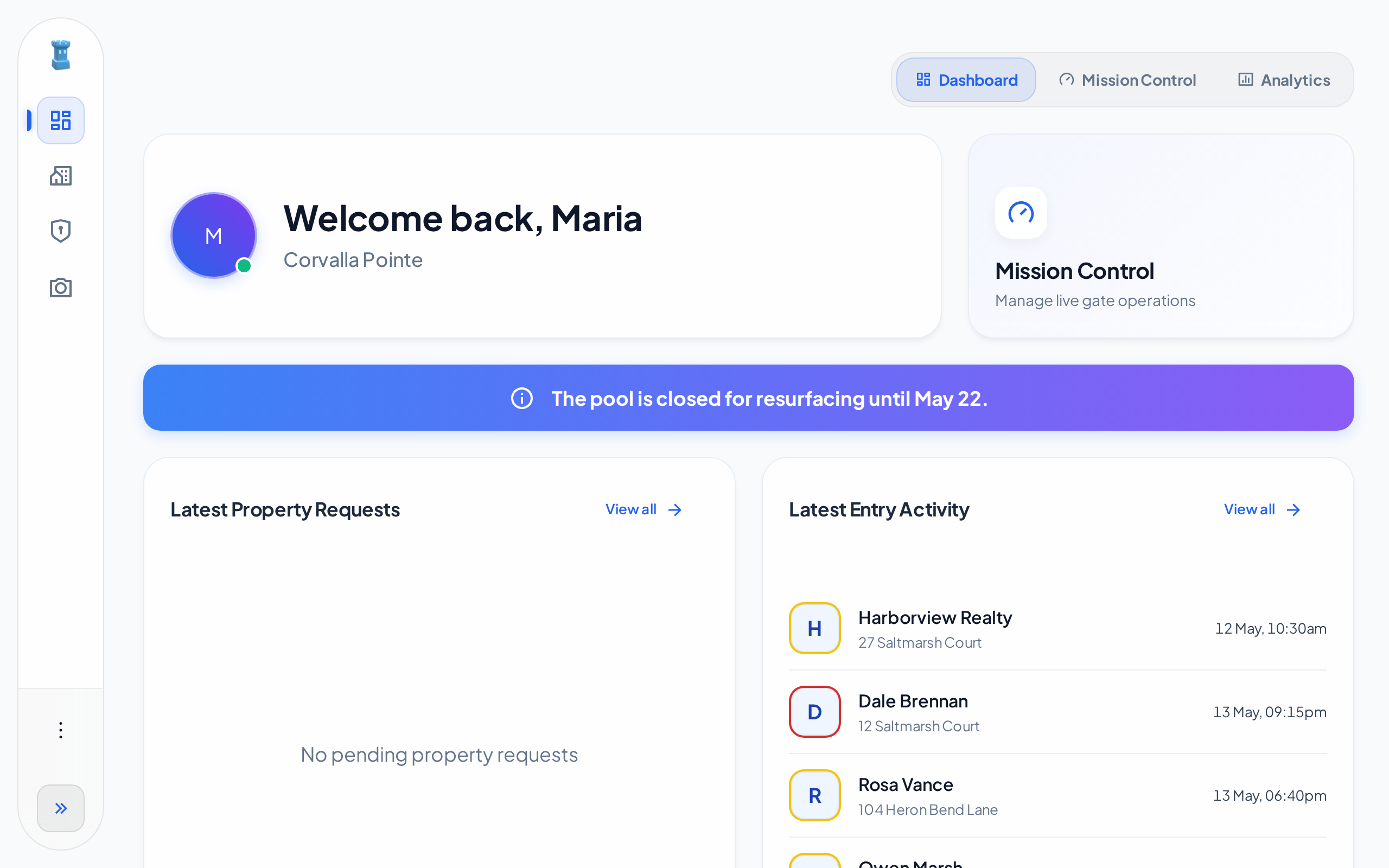The height and width of the screenshot is (868, 1389).
Task: Open the Mission Control card title
Action: point(1074,271)
